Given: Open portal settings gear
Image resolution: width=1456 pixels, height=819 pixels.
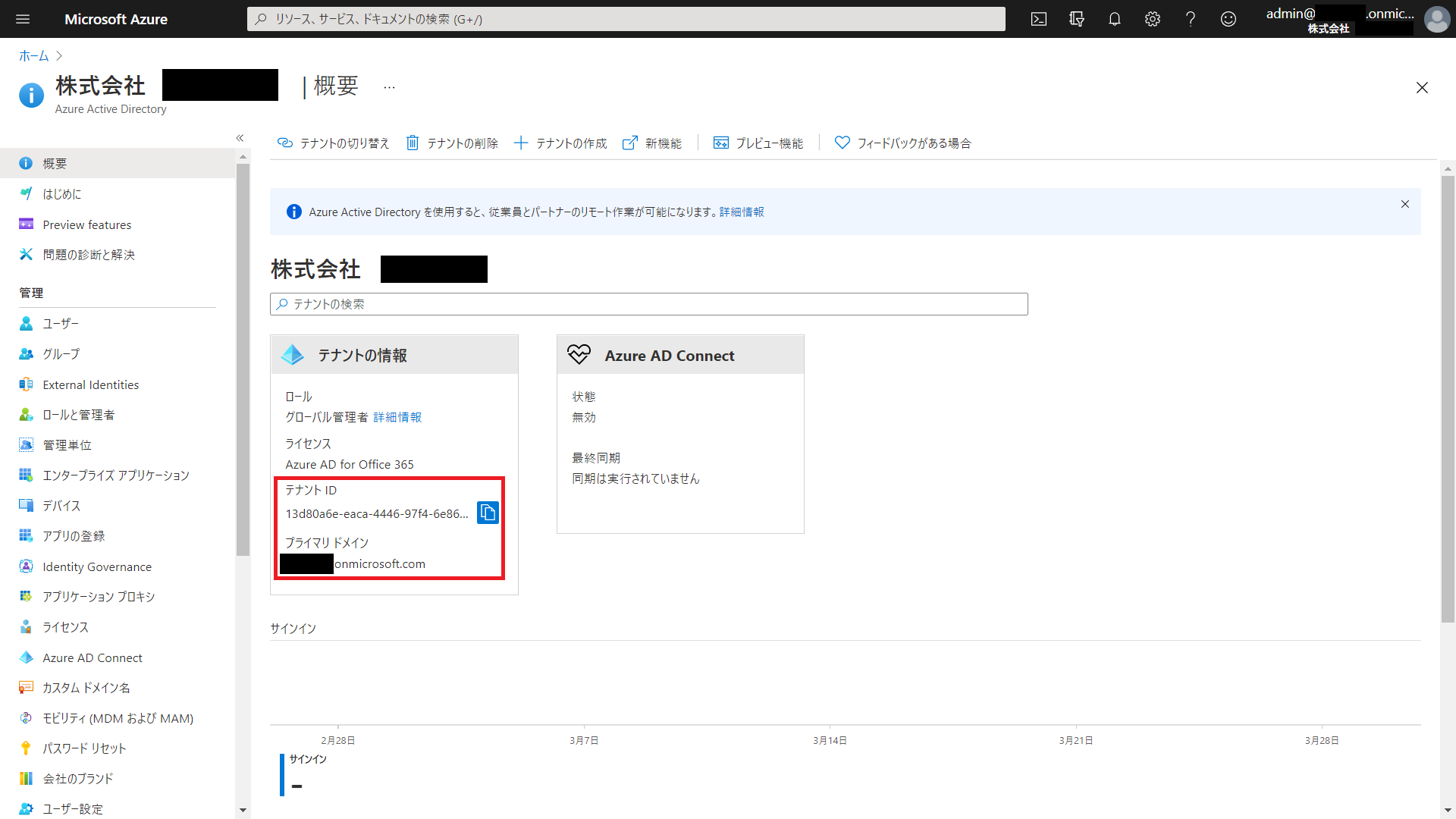Looking at the screenshot, I should pyautogui.click(x=1153, y=19).
